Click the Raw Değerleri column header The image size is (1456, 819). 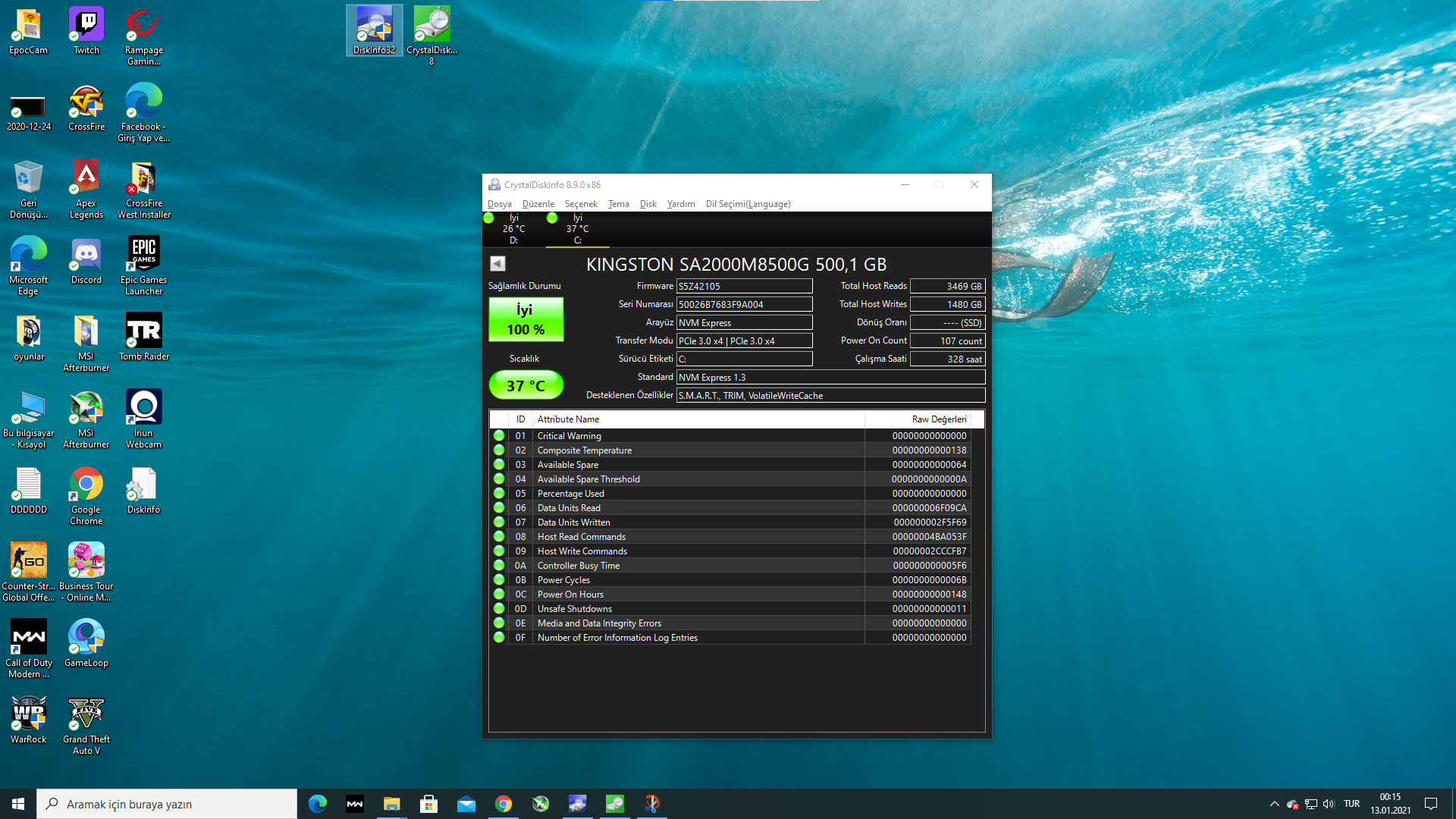(918, 419)
